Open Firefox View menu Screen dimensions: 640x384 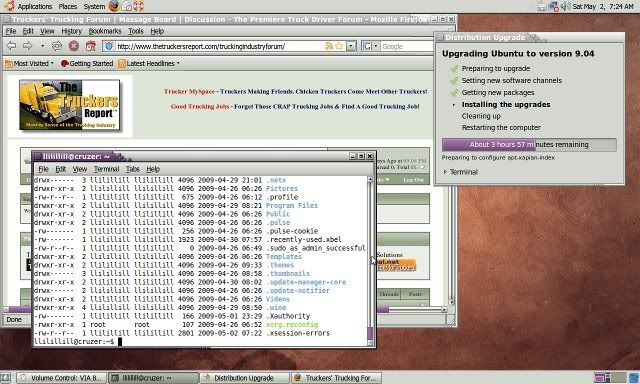(x=47, y=31)
